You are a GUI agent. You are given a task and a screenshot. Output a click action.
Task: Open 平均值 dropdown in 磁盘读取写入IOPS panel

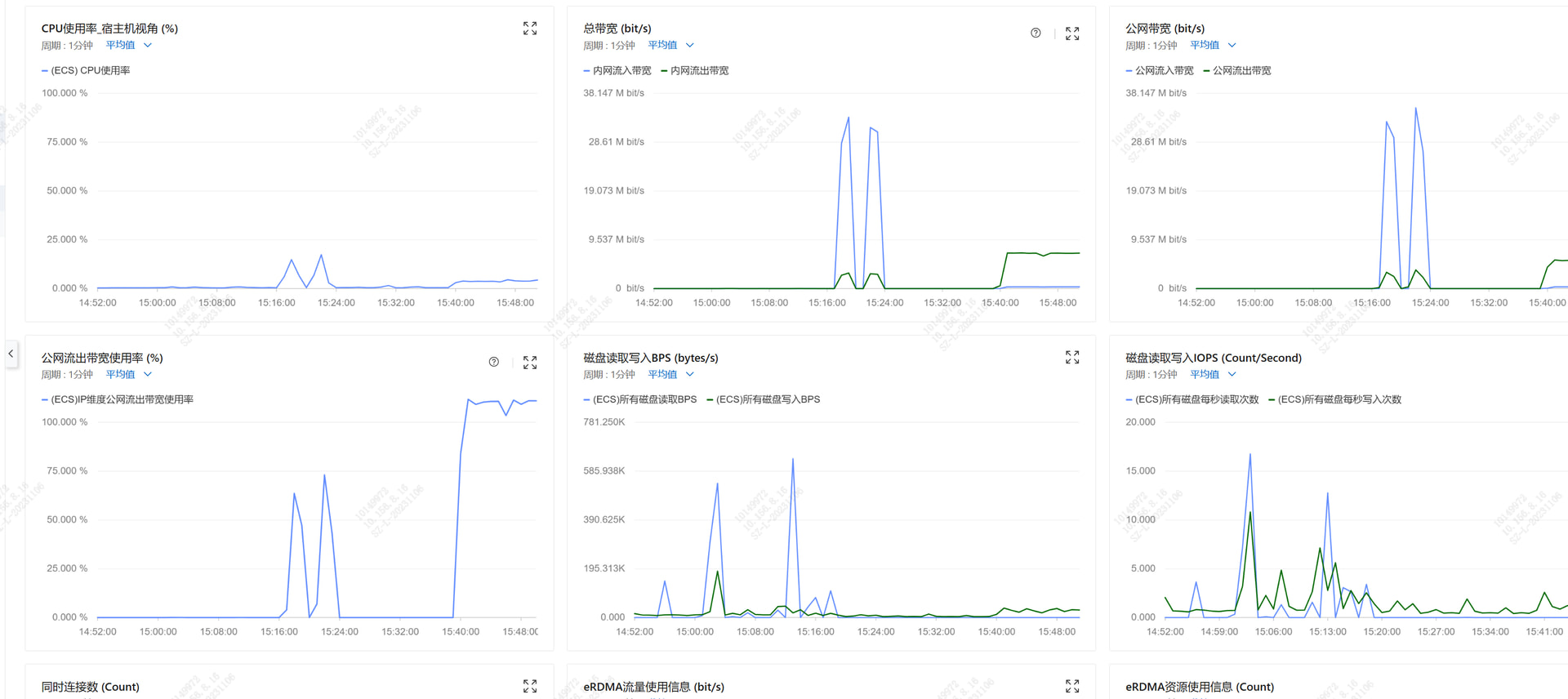[x=1213, y=375]
